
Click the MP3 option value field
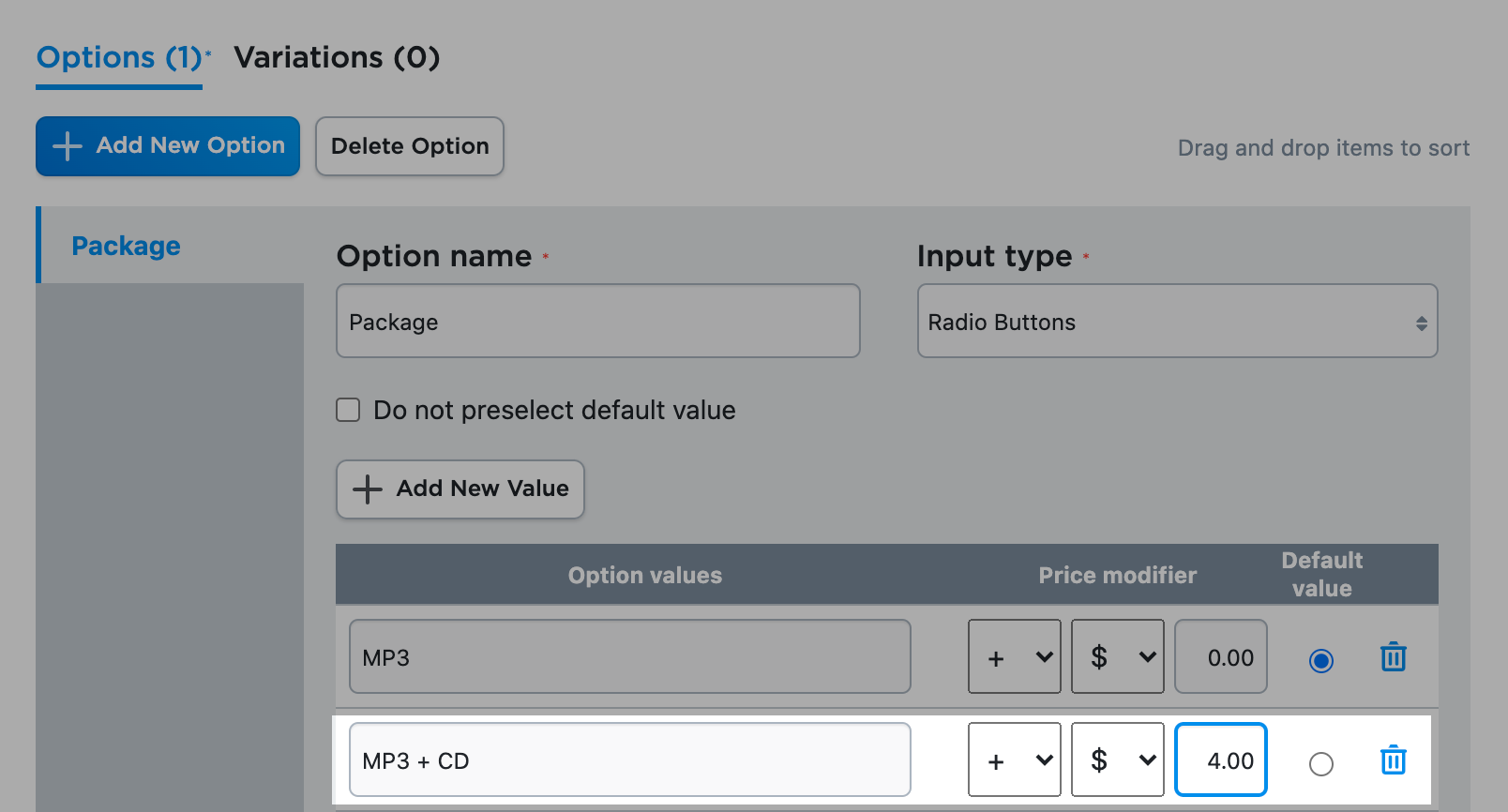tap(630, 656)
